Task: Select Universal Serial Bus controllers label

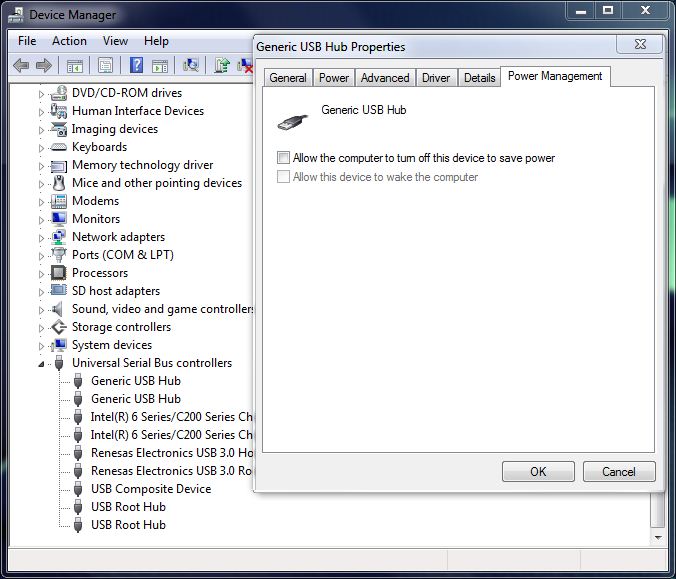Action: [152, 363]
